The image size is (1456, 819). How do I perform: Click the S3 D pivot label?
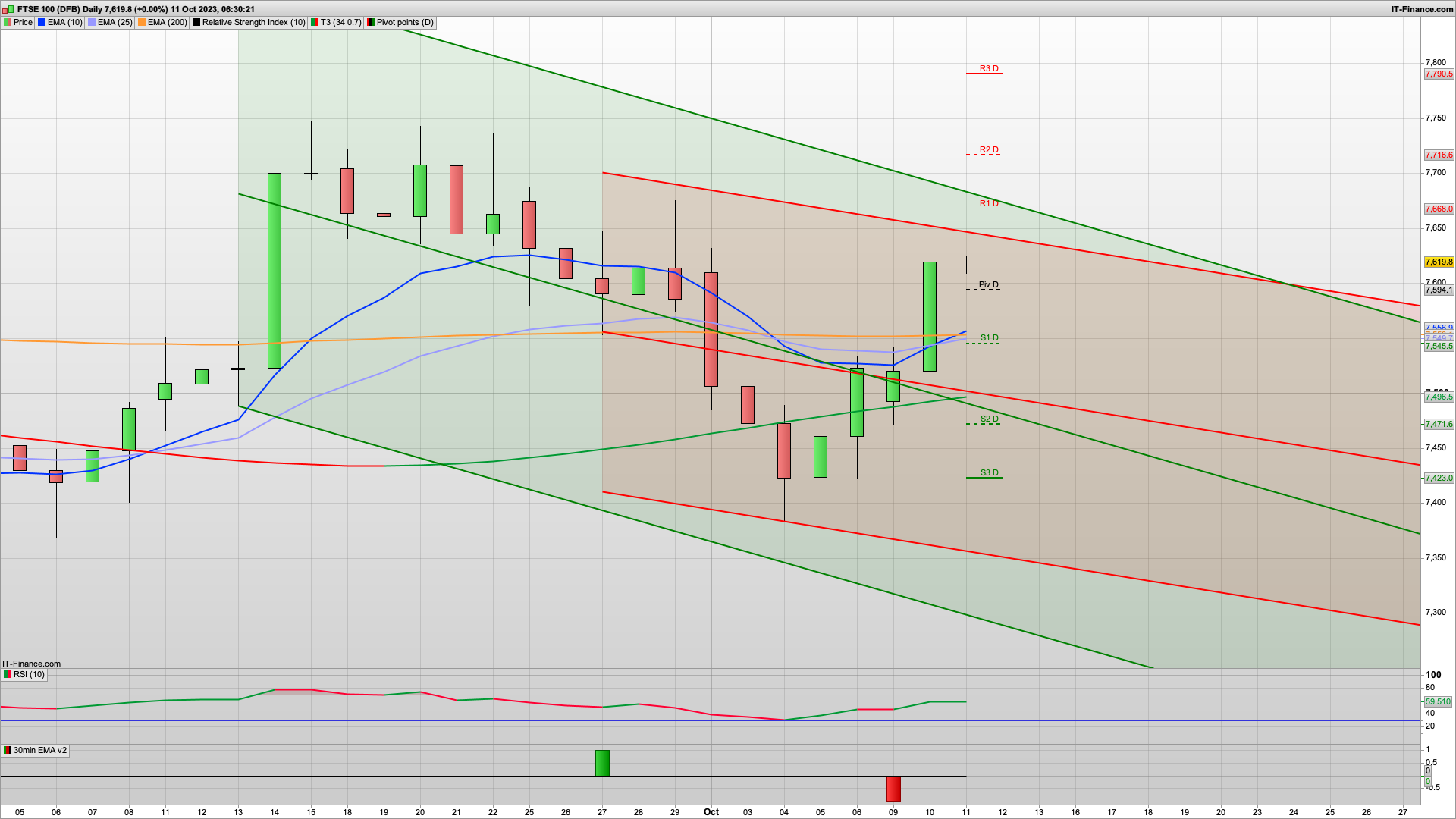[x=989, y=472]
